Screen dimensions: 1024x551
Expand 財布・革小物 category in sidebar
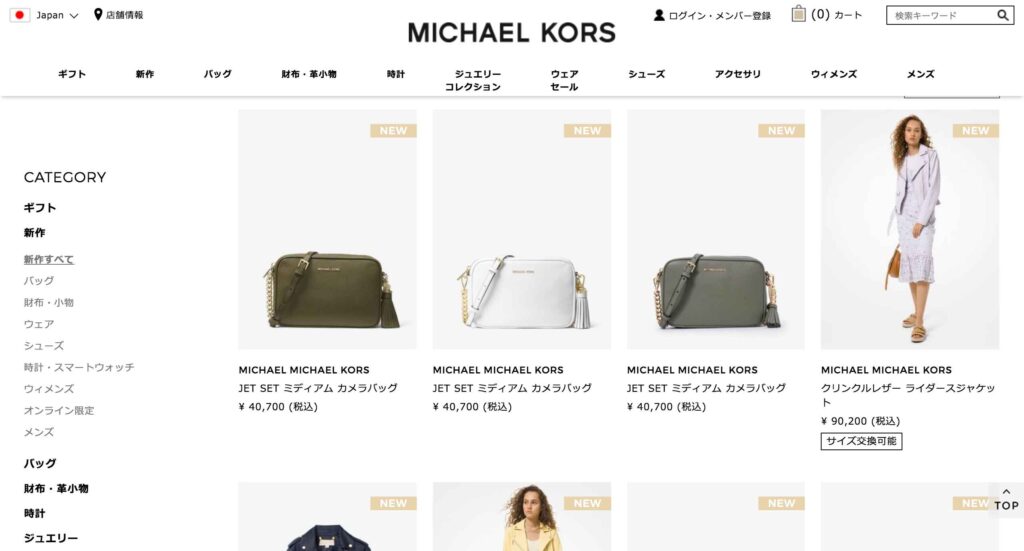click(56, 488)
